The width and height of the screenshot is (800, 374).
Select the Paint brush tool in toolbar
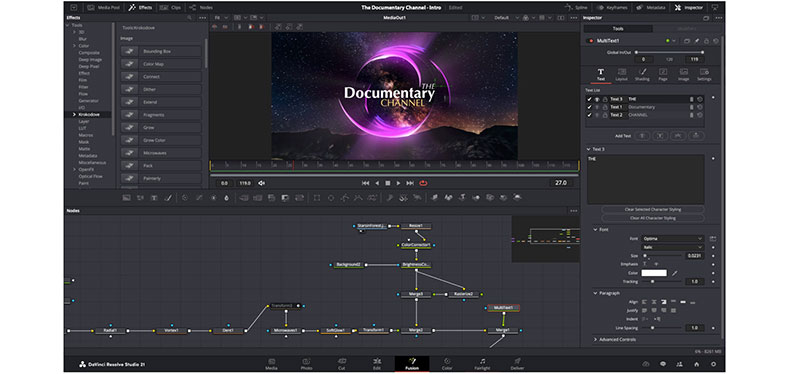point(168,198)
